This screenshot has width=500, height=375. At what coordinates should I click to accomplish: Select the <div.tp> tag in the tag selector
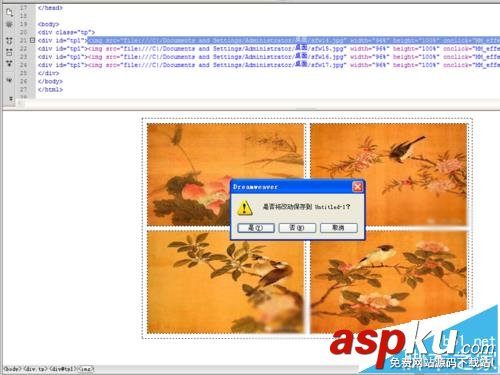35,369
